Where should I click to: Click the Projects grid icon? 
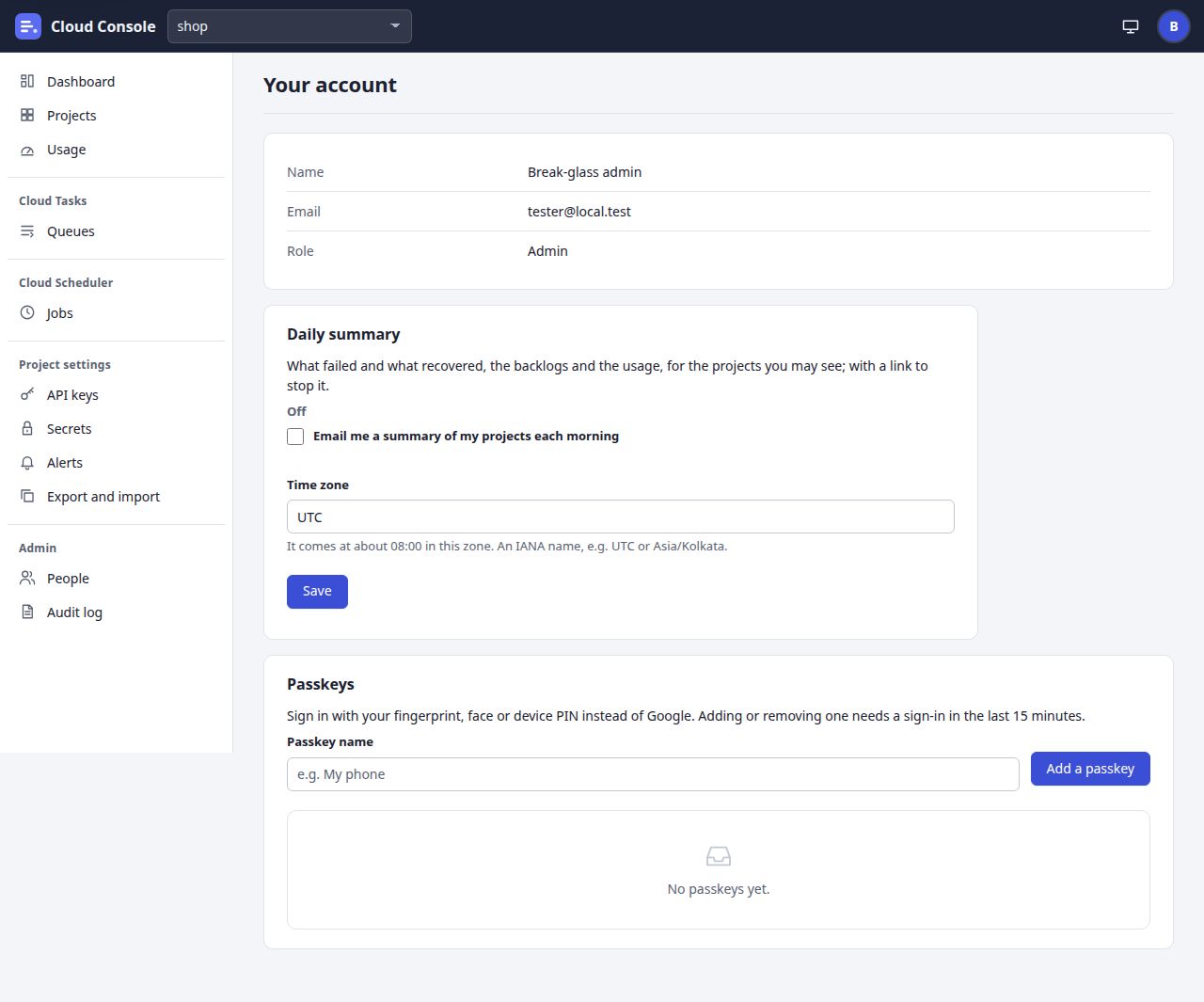pos(27,116)
